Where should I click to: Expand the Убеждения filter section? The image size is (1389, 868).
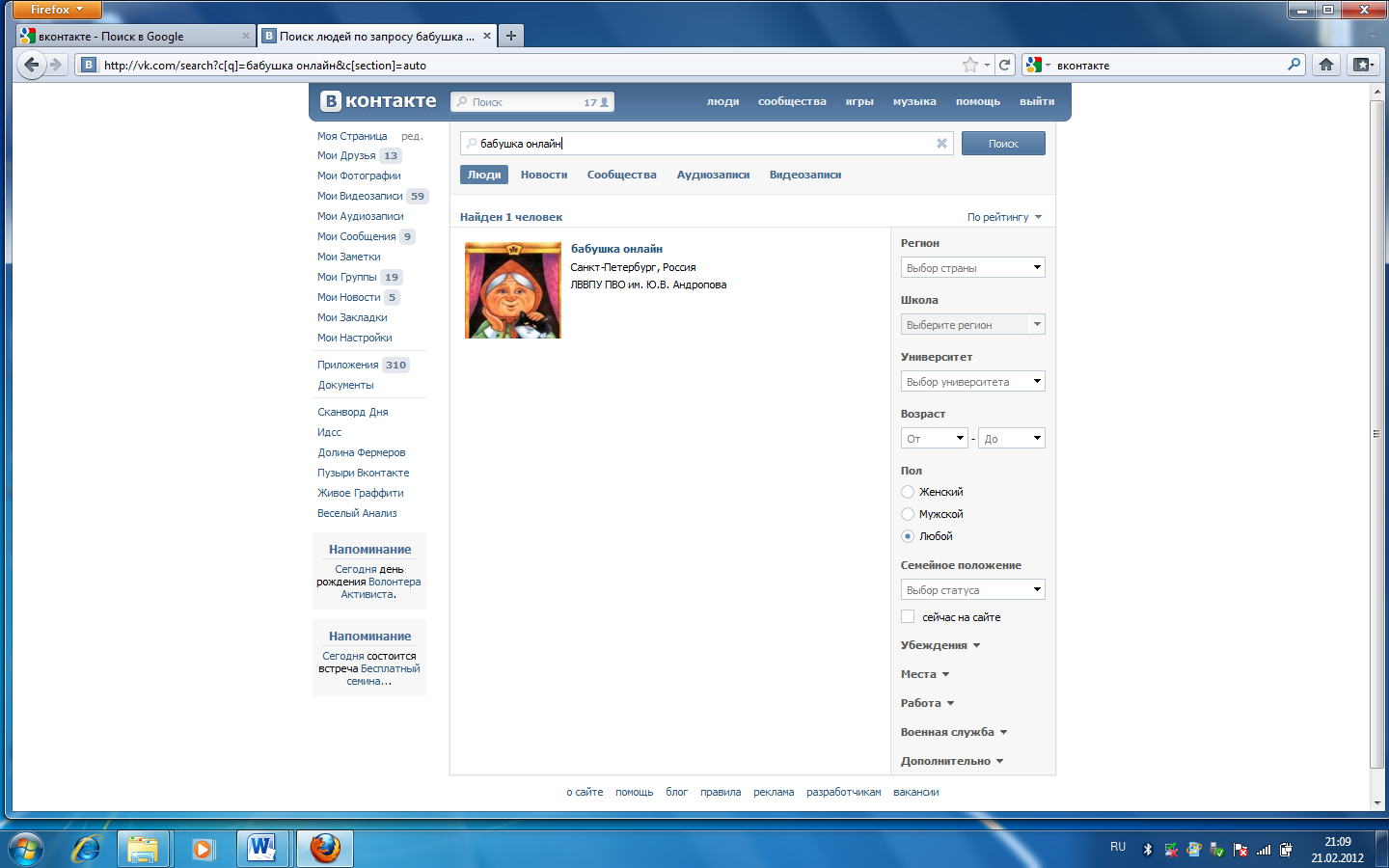point(940,645)
